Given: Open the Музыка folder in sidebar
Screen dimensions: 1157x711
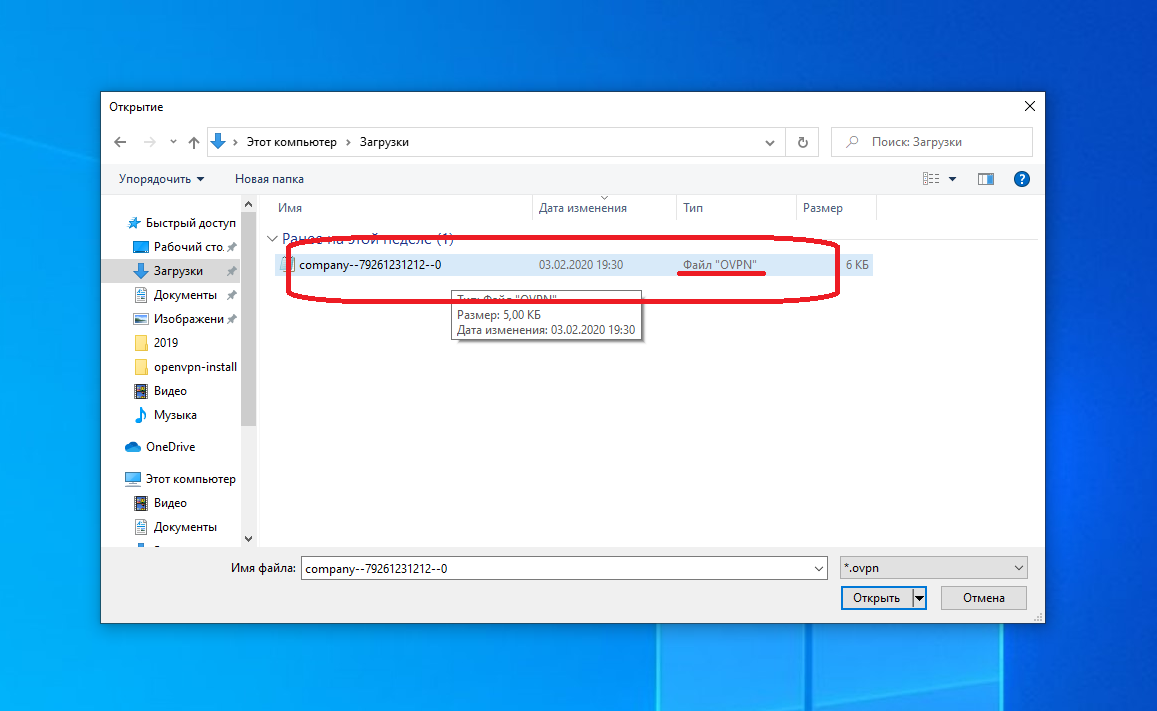Looking at the screenshot, I should (174, 415).
